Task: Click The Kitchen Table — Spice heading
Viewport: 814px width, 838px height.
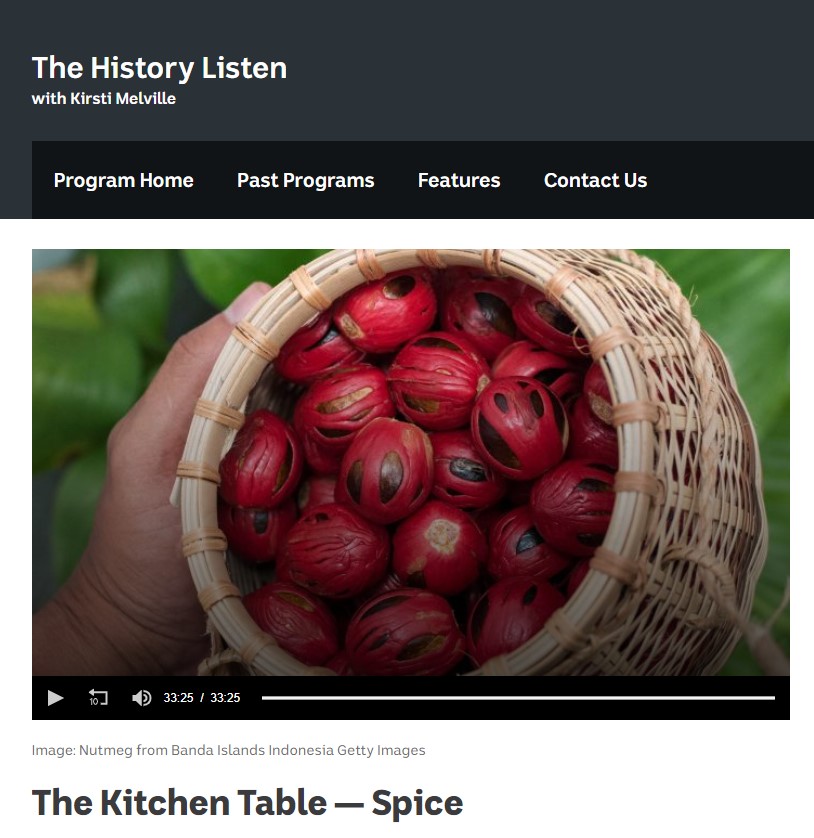Action: coord(247,803)
